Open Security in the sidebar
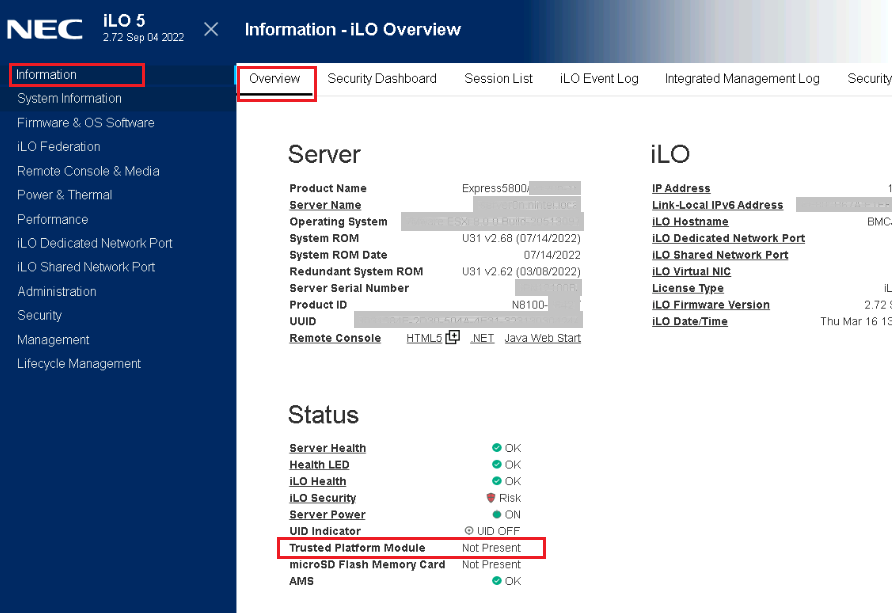Viewport: 892px width, 613px height. click(39, 315)
